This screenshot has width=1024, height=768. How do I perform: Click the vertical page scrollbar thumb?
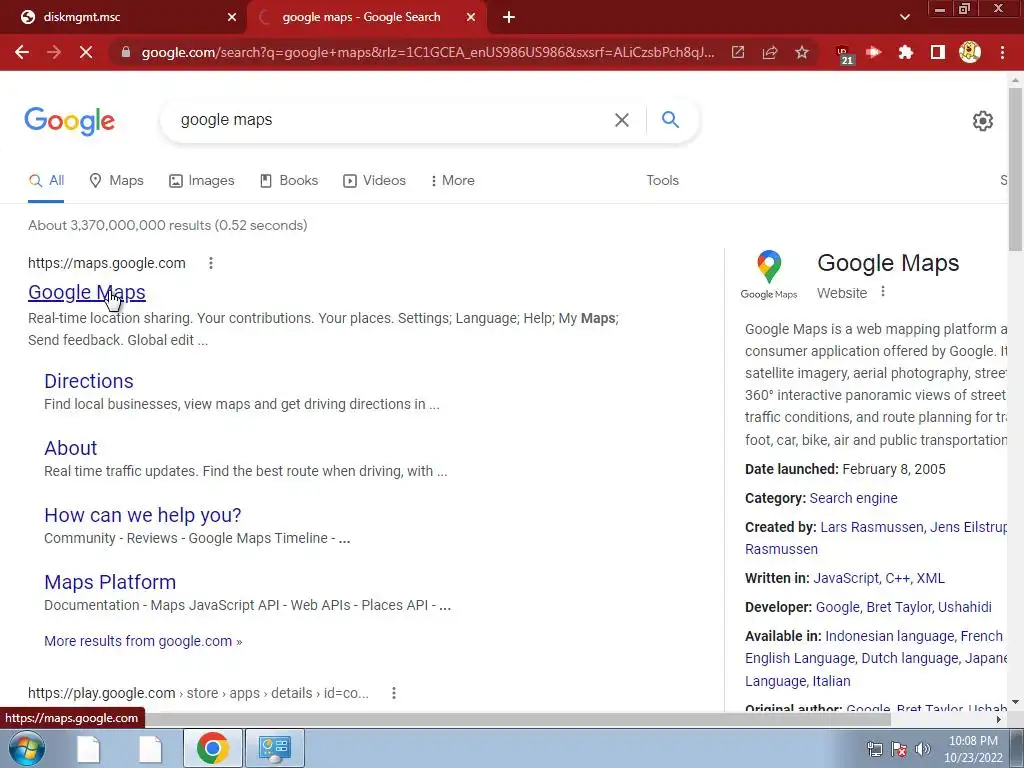[x=1015, y=170]
